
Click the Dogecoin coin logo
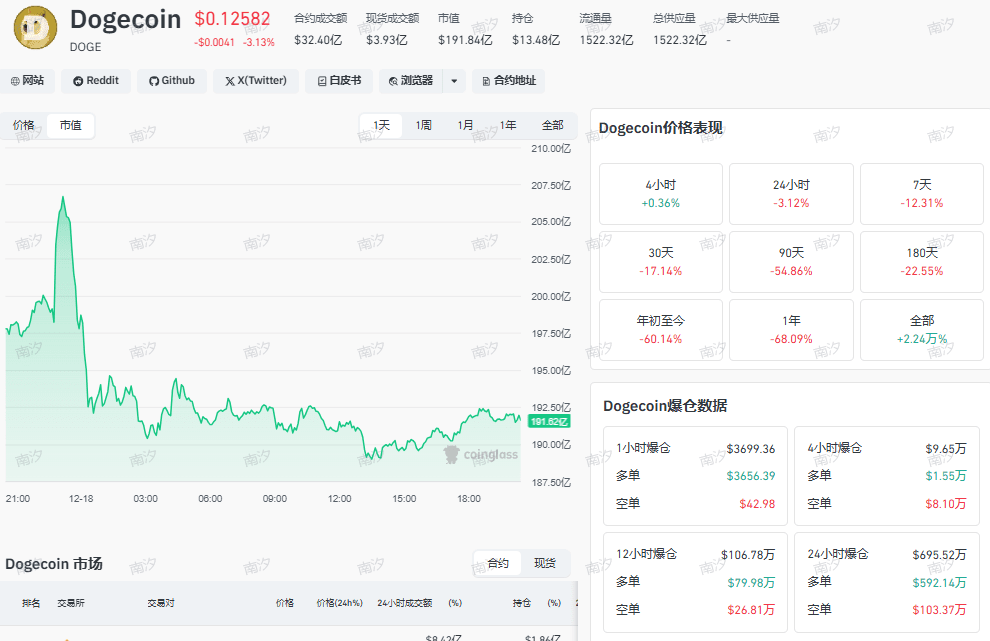pos(35,28)
